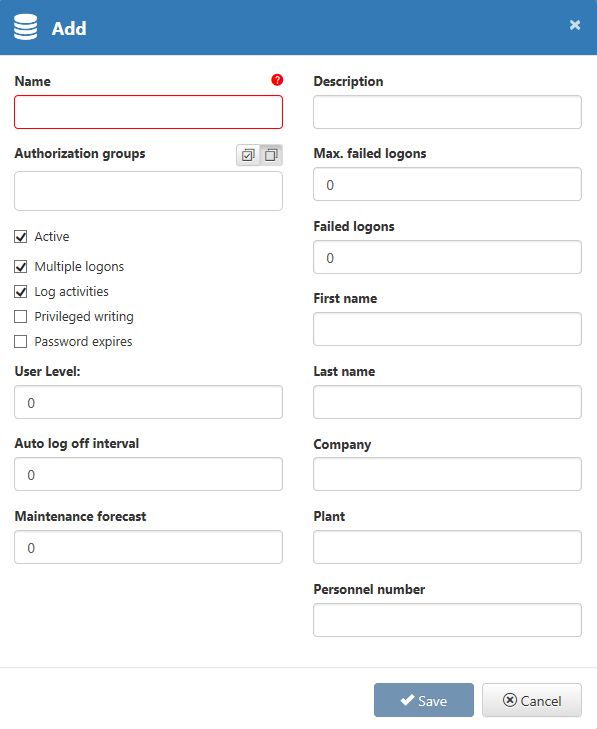This screenshot has width=597, height=729.
Task: Select the Max. failed logons field
Action: click(447, 184)
